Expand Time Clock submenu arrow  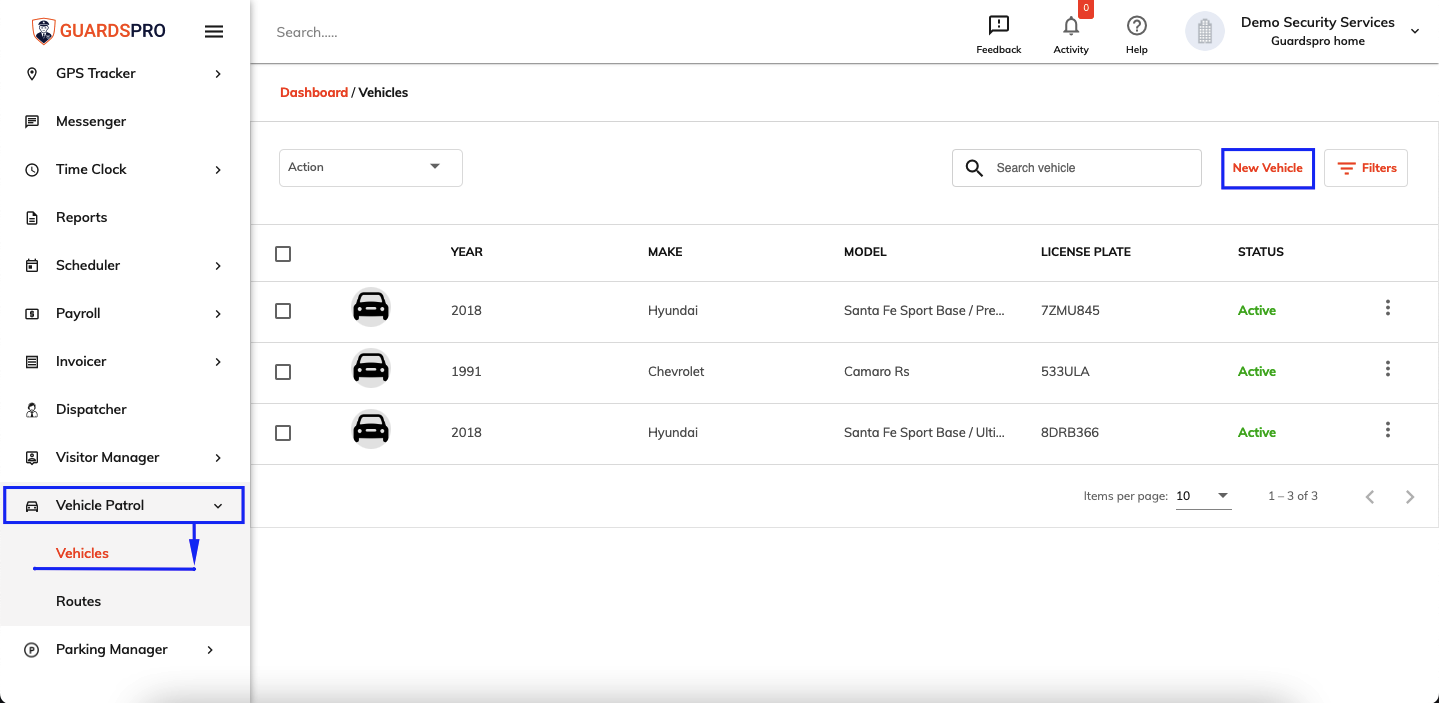tap(218, 170)
